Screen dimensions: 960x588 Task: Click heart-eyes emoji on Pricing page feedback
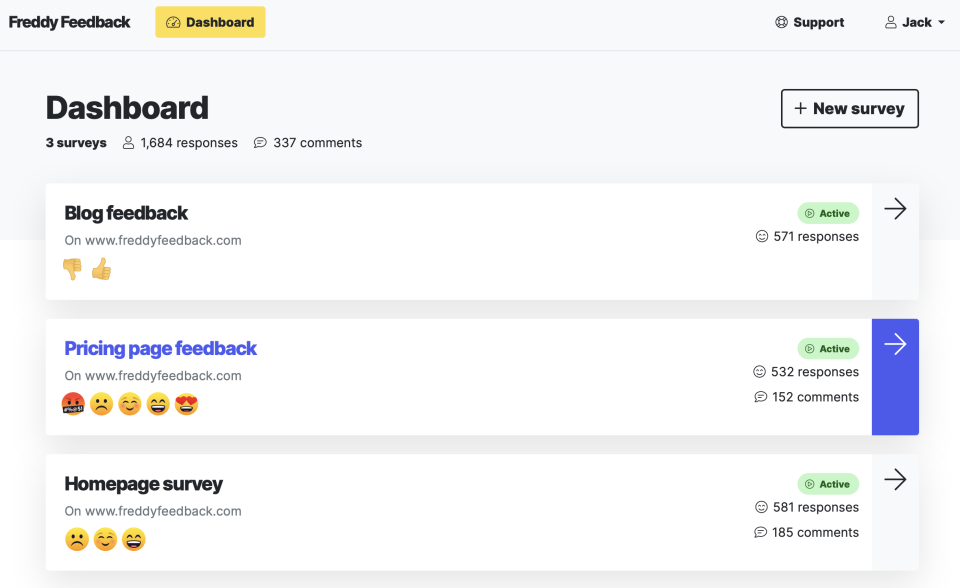point(186,405)
